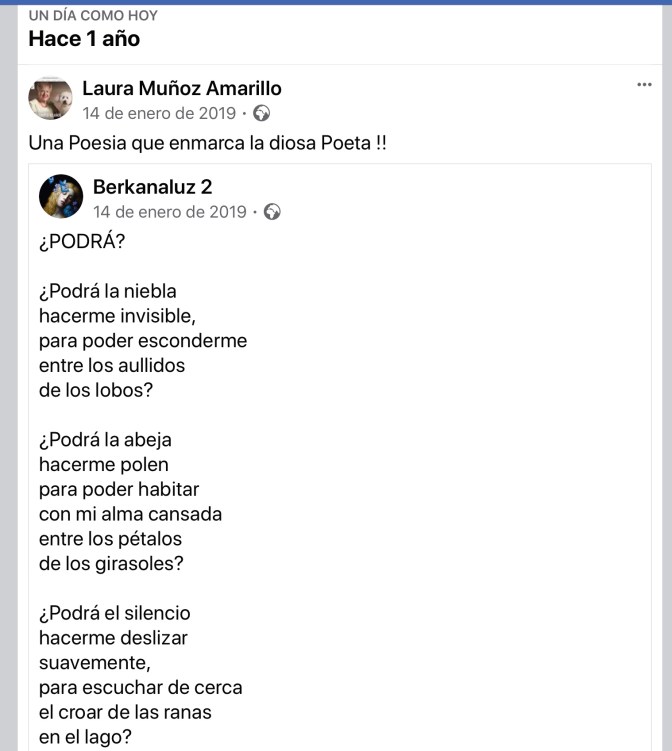This screenshot has height=751, width=672.
Task: Click caption "Una Poesia que enmarca" text
Action: [x=207, y=143]
